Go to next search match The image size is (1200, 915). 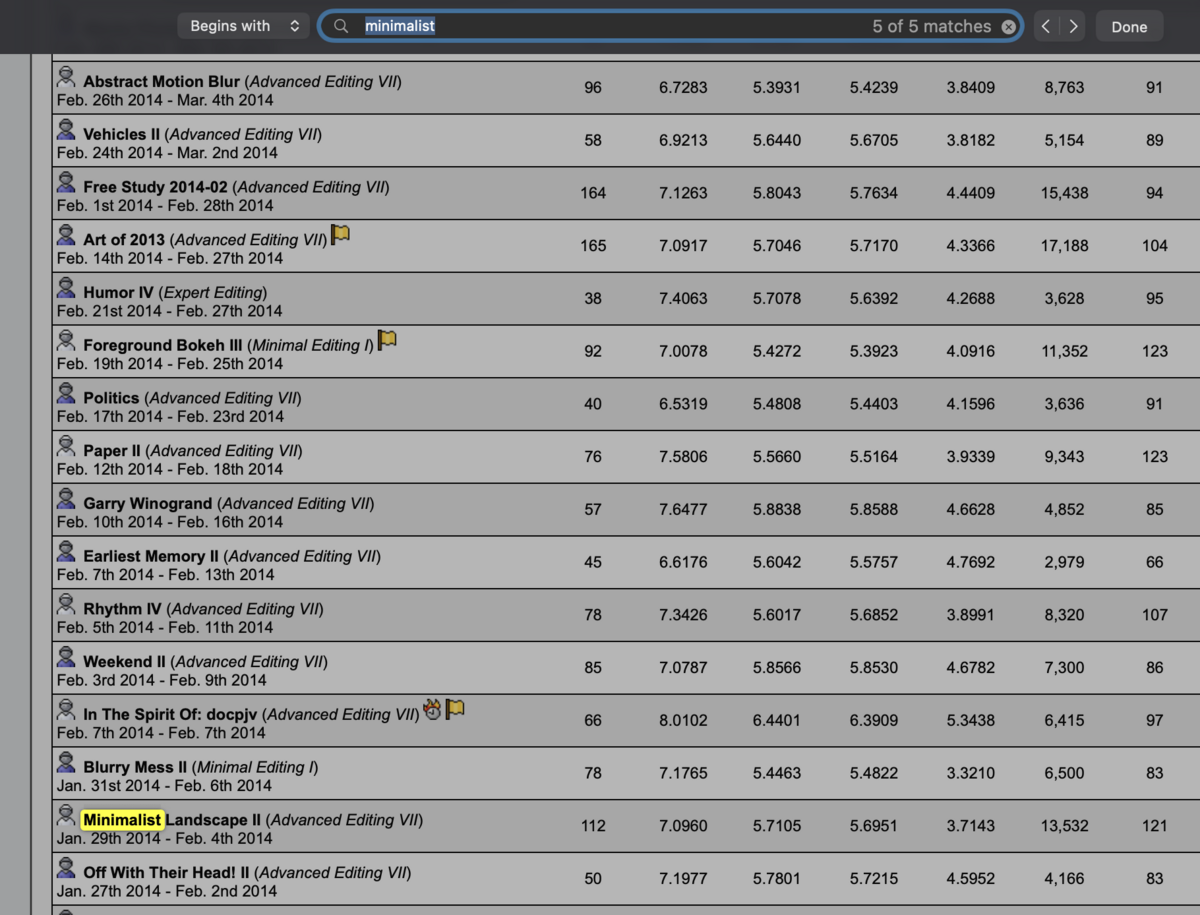[x=1073, y=26]
